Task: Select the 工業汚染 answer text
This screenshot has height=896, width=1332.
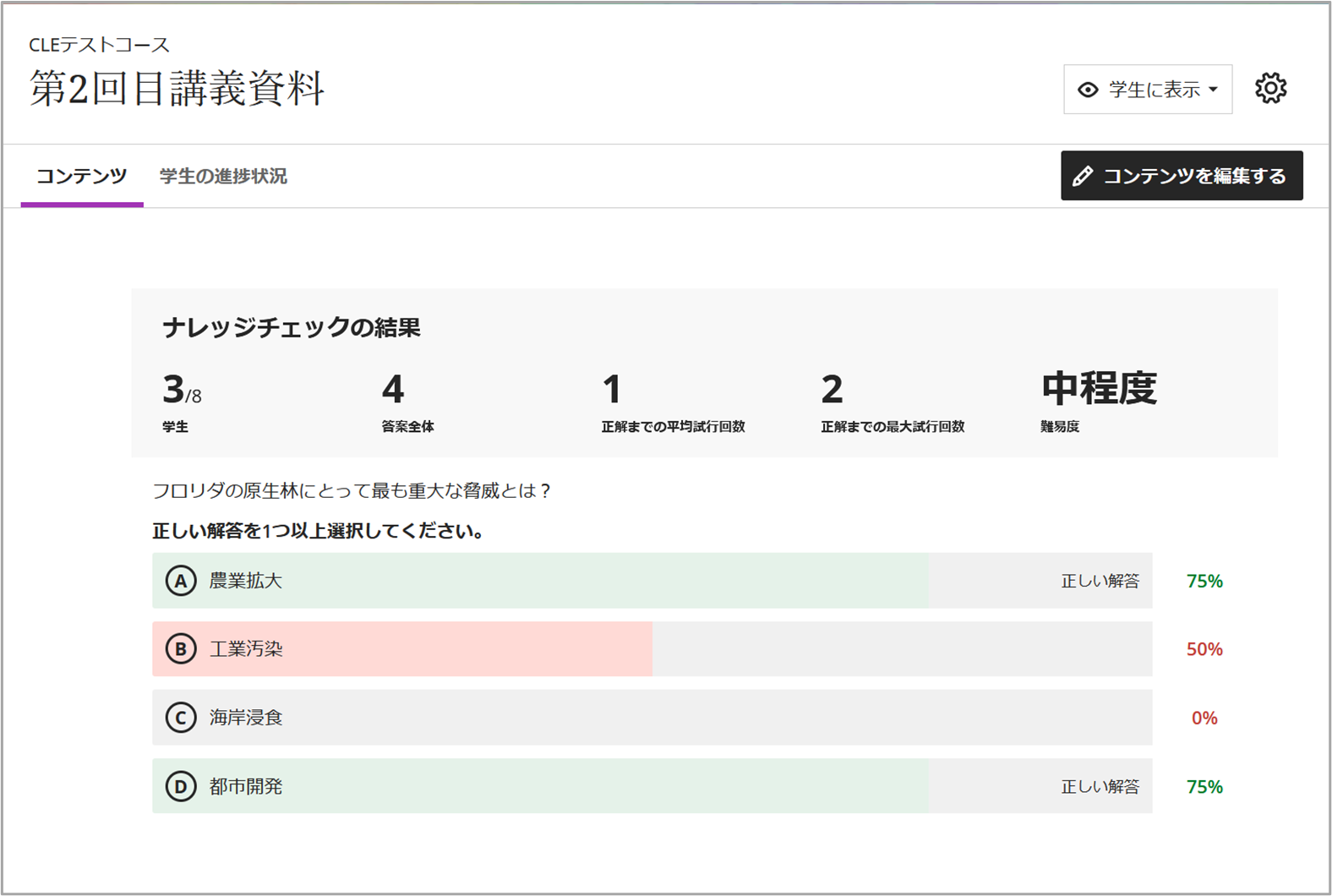Action: (246, 649)
